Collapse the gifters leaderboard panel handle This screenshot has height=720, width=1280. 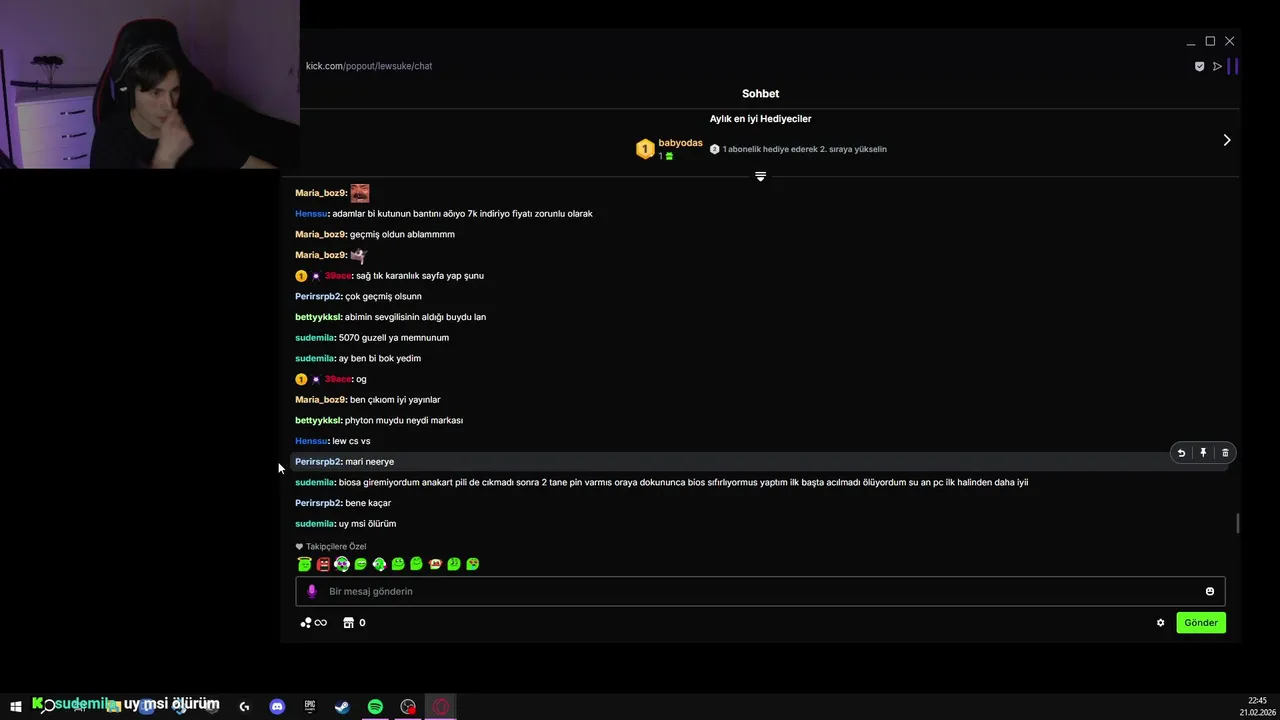(x=760, y=176)
